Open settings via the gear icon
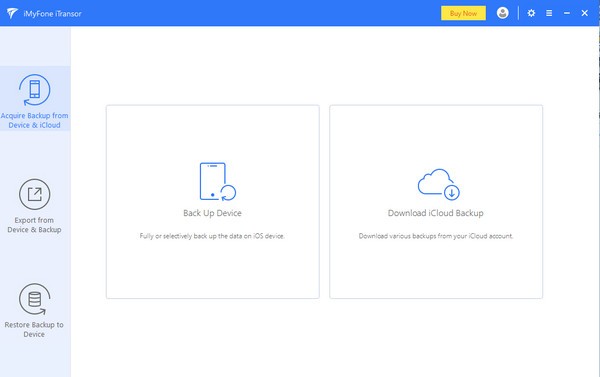600x377 pixels. pyautogui.click(x=531, y=13)
